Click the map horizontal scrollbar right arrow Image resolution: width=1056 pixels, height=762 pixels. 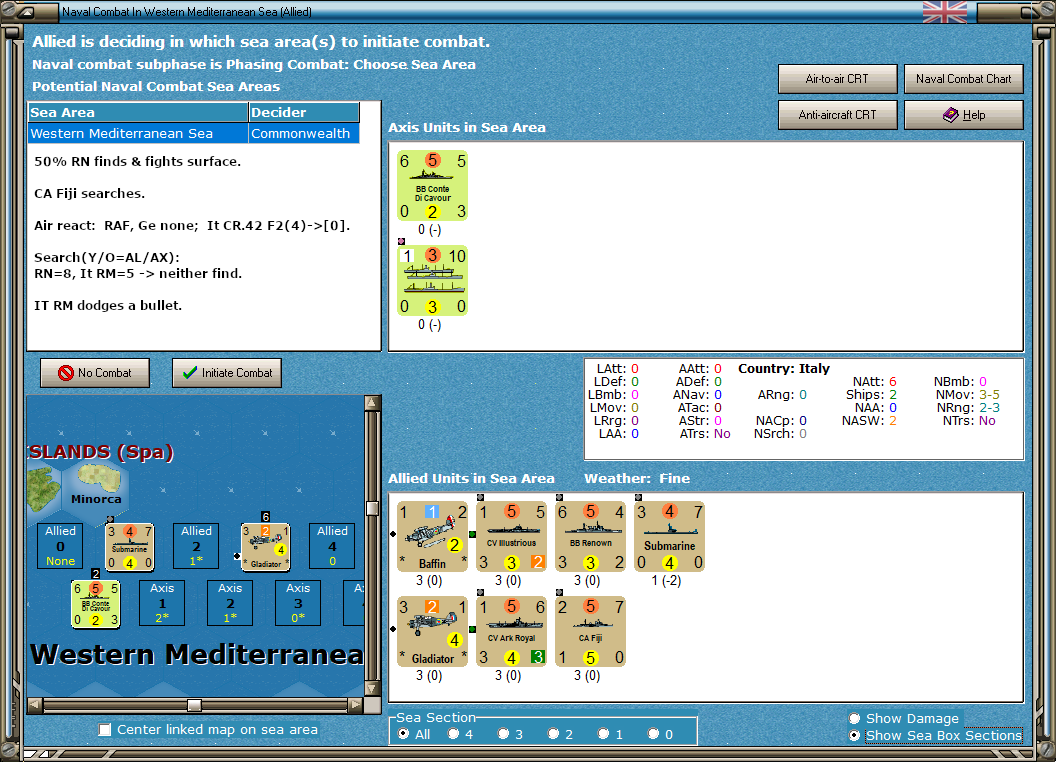tap(356, 705)
